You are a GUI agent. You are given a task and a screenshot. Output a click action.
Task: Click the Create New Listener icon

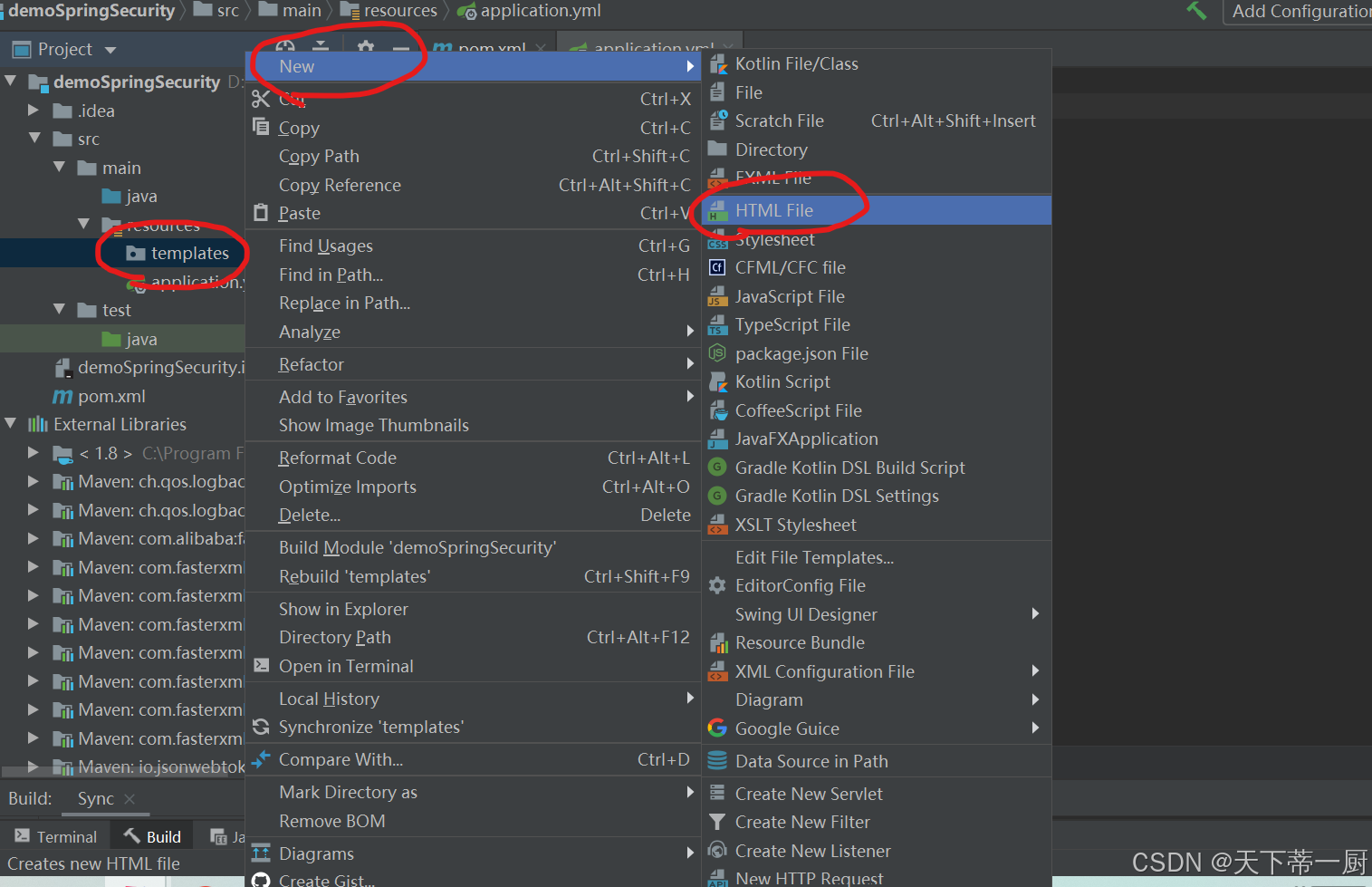click(718, 851)
